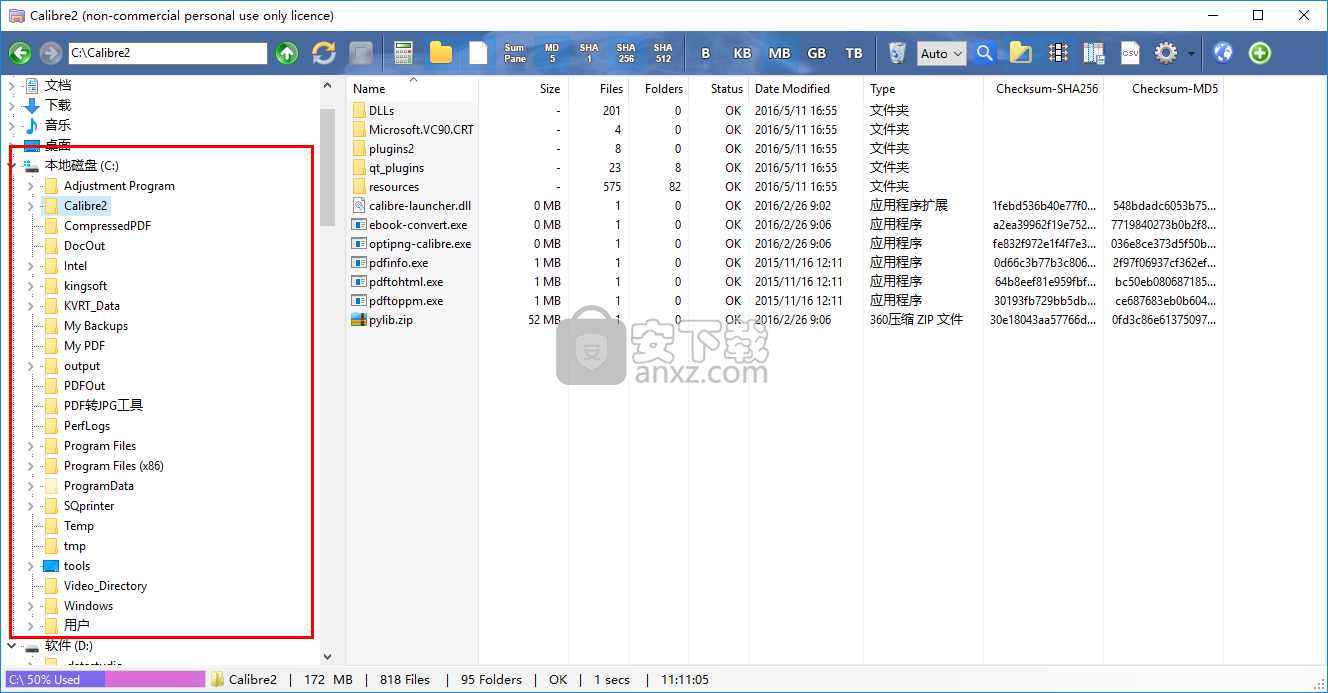Click the calibre-launcher.dll file icon
Screen dimensions: 1328x693
(359, 206)
